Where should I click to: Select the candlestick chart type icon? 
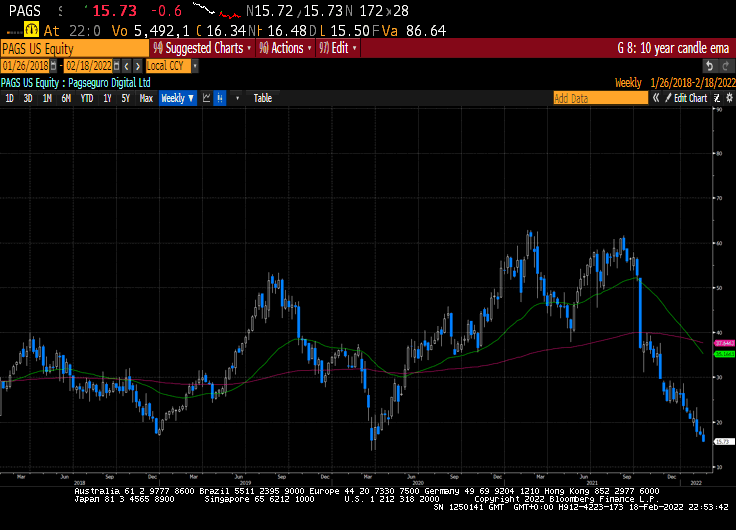point(220,98)
